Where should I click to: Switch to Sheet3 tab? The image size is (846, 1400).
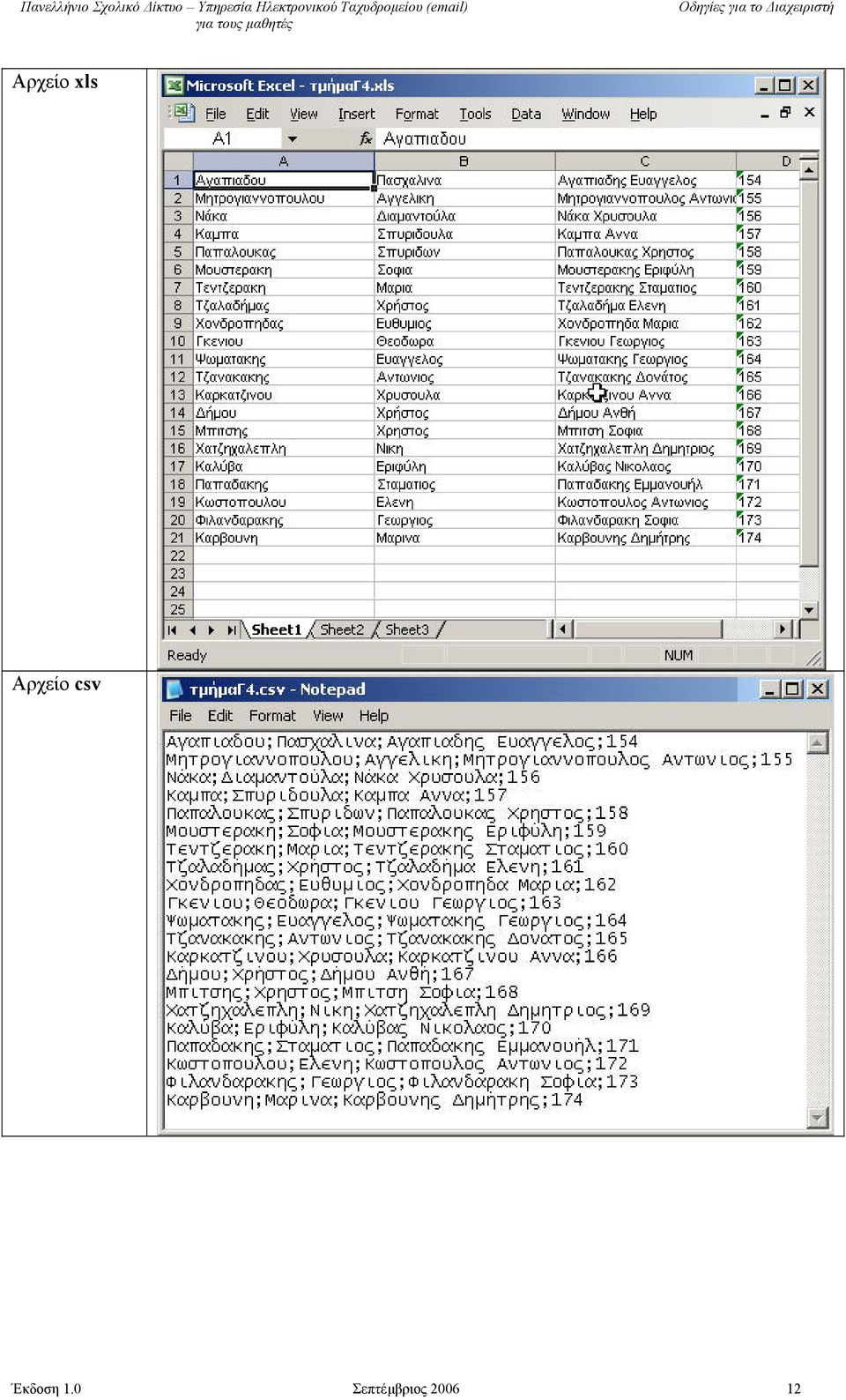click(407, 629)
